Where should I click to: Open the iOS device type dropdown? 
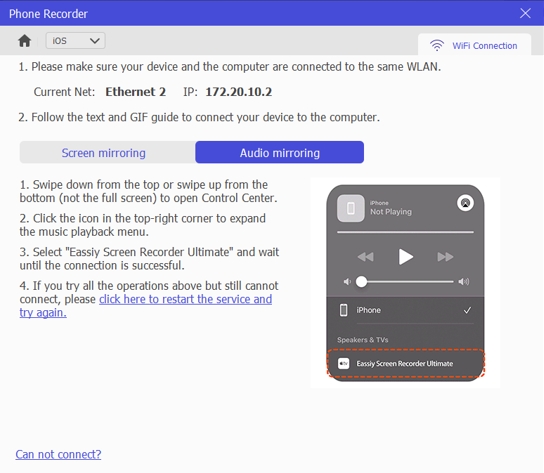(75, 41)
